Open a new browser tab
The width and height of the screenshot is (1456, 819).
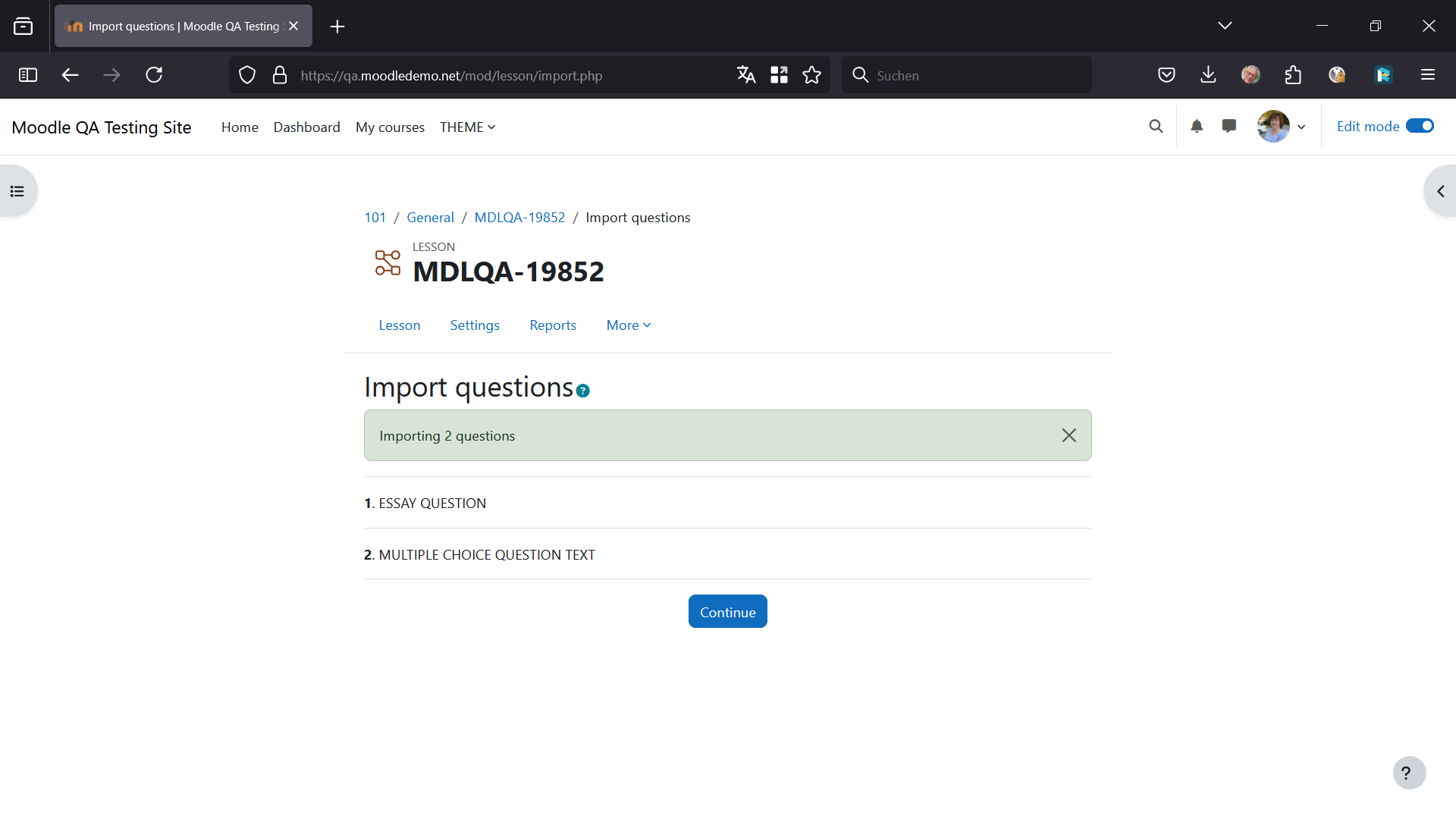coord(337,27)
